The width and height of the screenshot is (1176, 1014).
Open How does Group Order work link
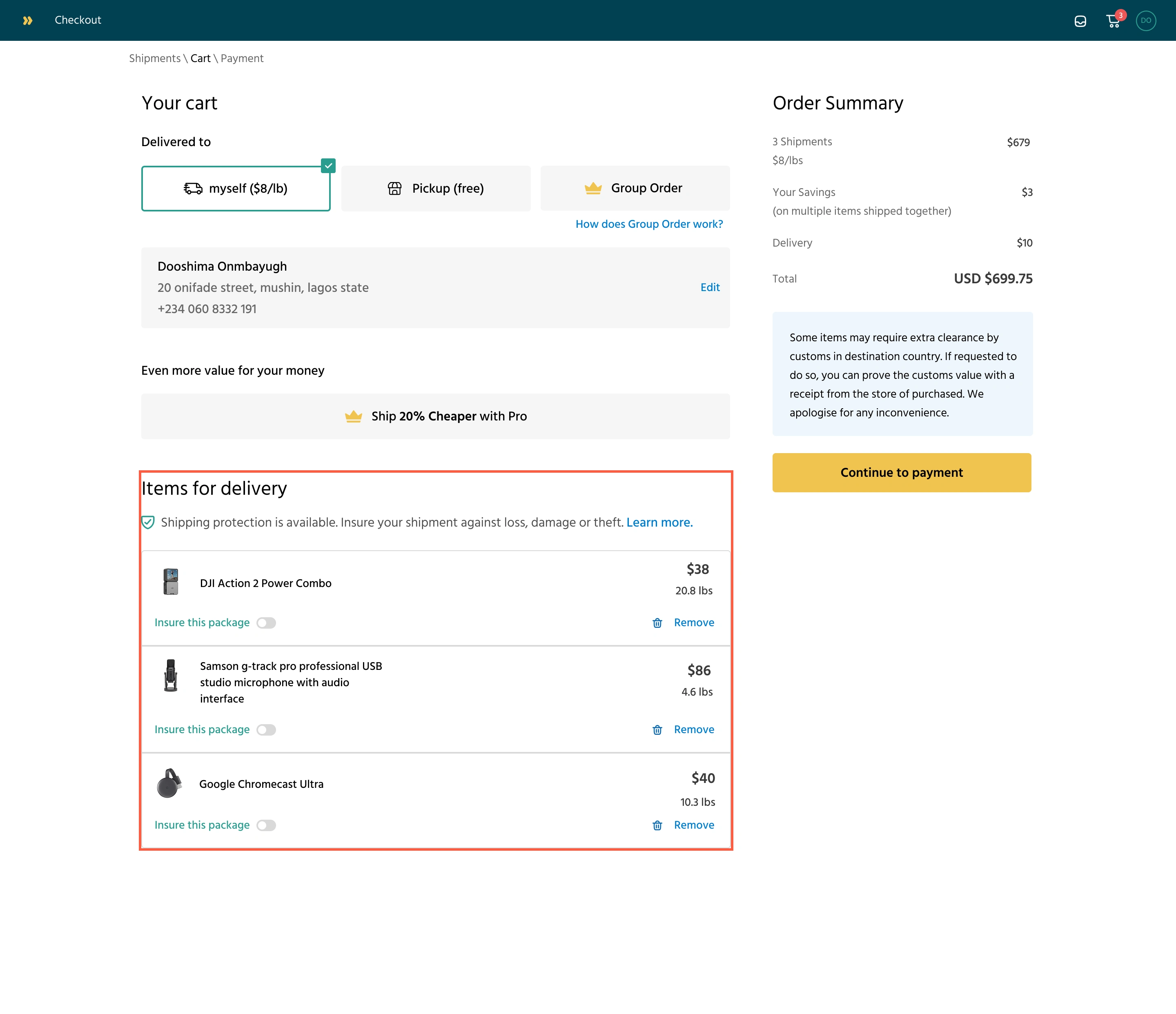click(x=649, y=224)
